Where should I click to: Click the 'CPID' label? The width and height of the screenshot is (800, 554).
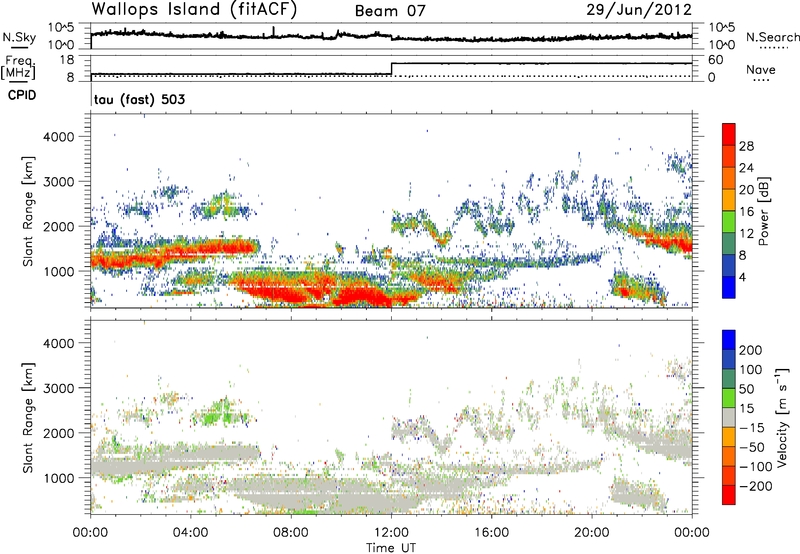22,95
